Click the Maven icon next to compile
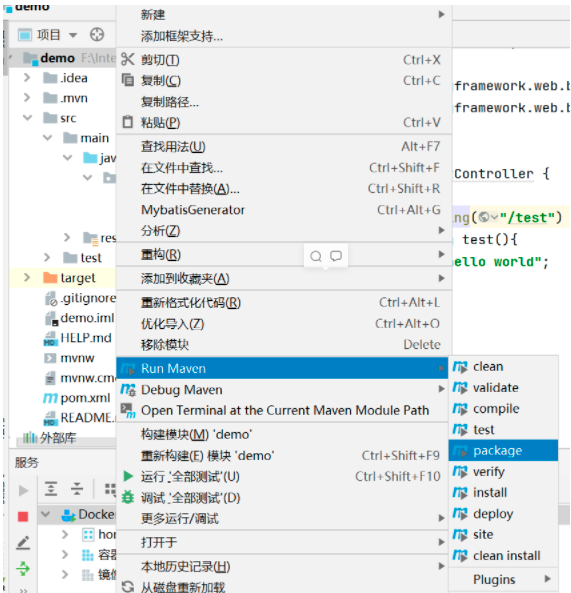This screenshot has width=571, height=593. coord(460,408)
